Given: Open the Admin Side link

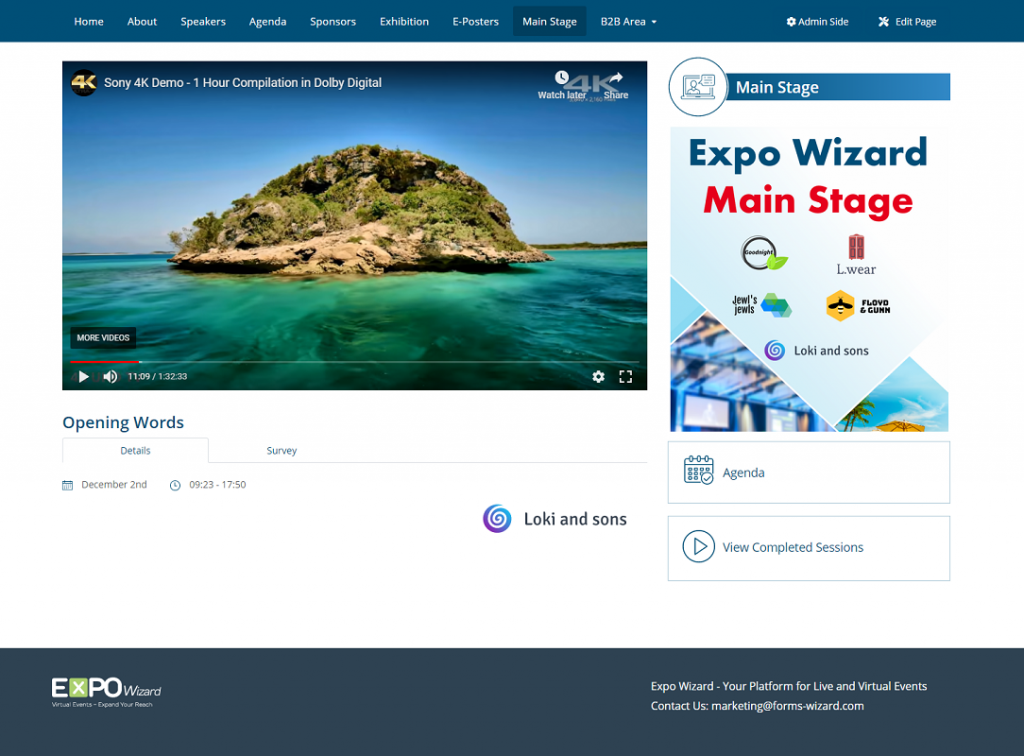Looking at the screenshot, I should pyautogui.click(x=817, y=21).
